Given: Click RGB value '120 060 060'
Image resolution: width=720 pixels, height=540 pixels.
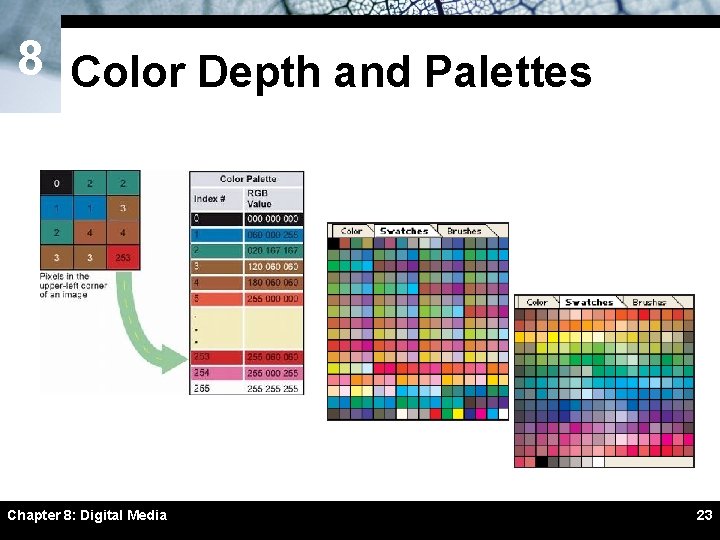Looking at the screenshot, I should click(x=273, y=267).
